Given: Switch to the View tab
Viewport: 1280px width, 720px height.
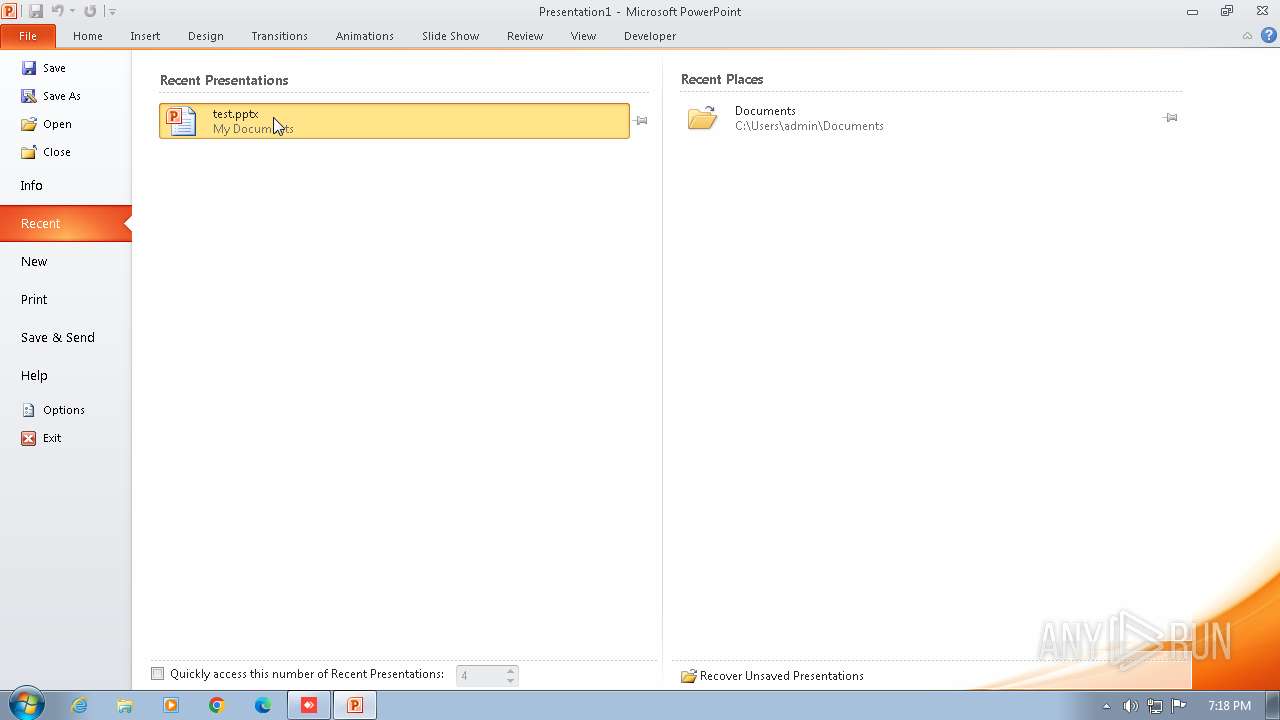Looking at the screenshot, I should 583,36.
